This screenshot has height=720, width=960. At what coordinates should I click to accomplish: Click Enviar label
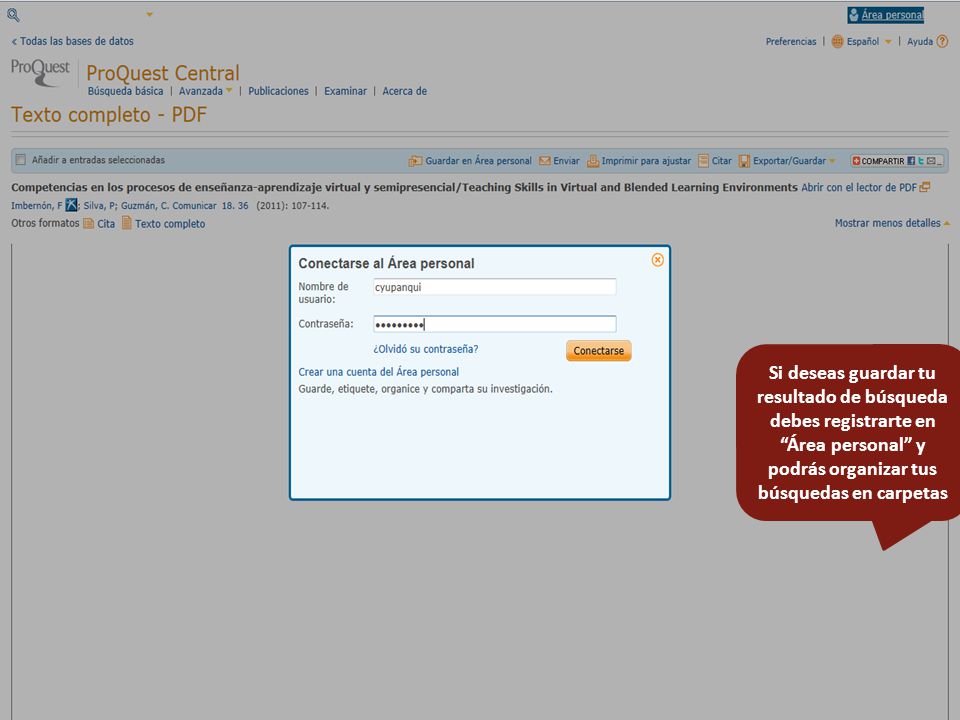(x=566, y=161)
